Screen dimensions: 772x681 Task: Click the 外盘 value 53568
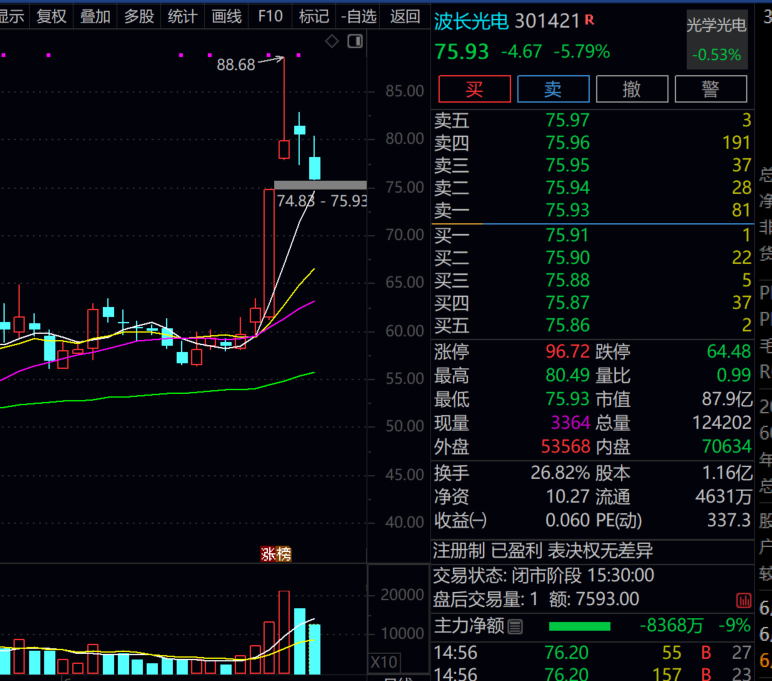(x=565, y=447)
